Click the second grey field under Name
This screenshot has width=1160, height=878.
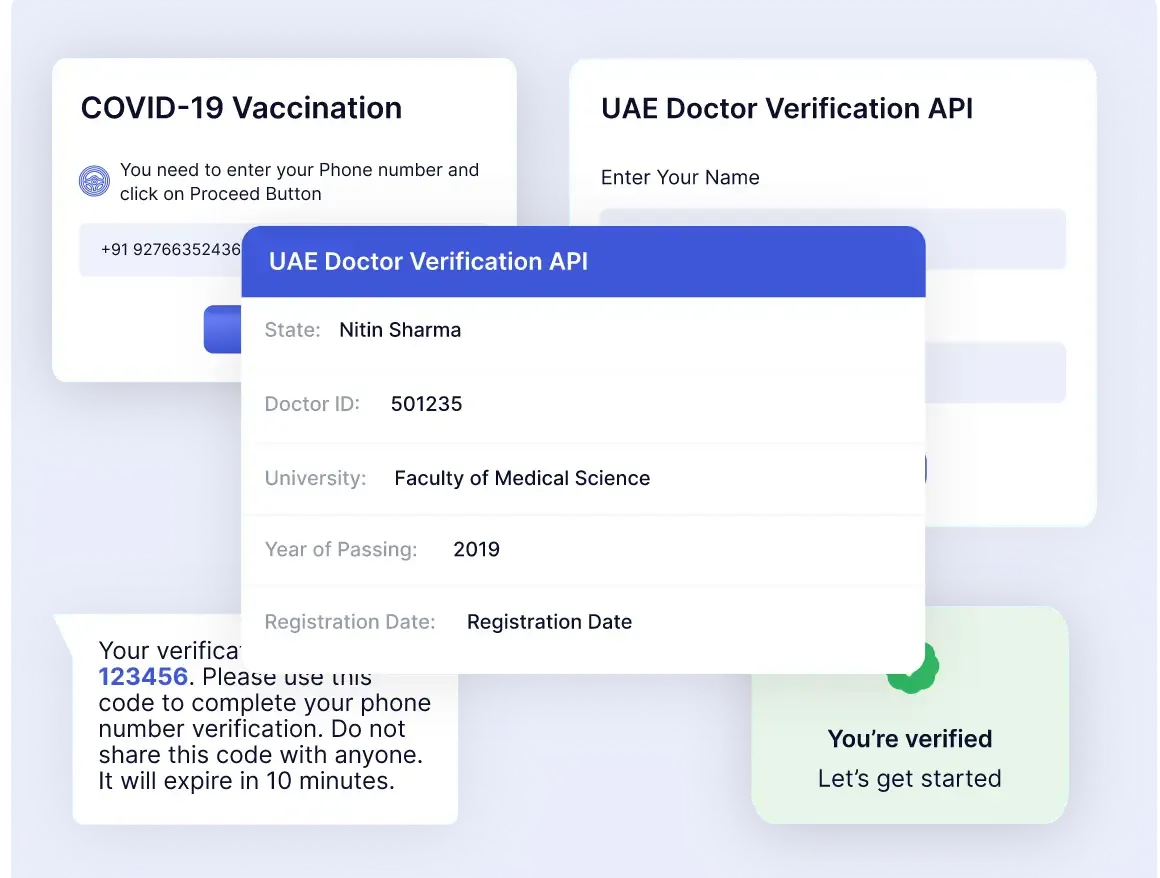pos(995,373)
